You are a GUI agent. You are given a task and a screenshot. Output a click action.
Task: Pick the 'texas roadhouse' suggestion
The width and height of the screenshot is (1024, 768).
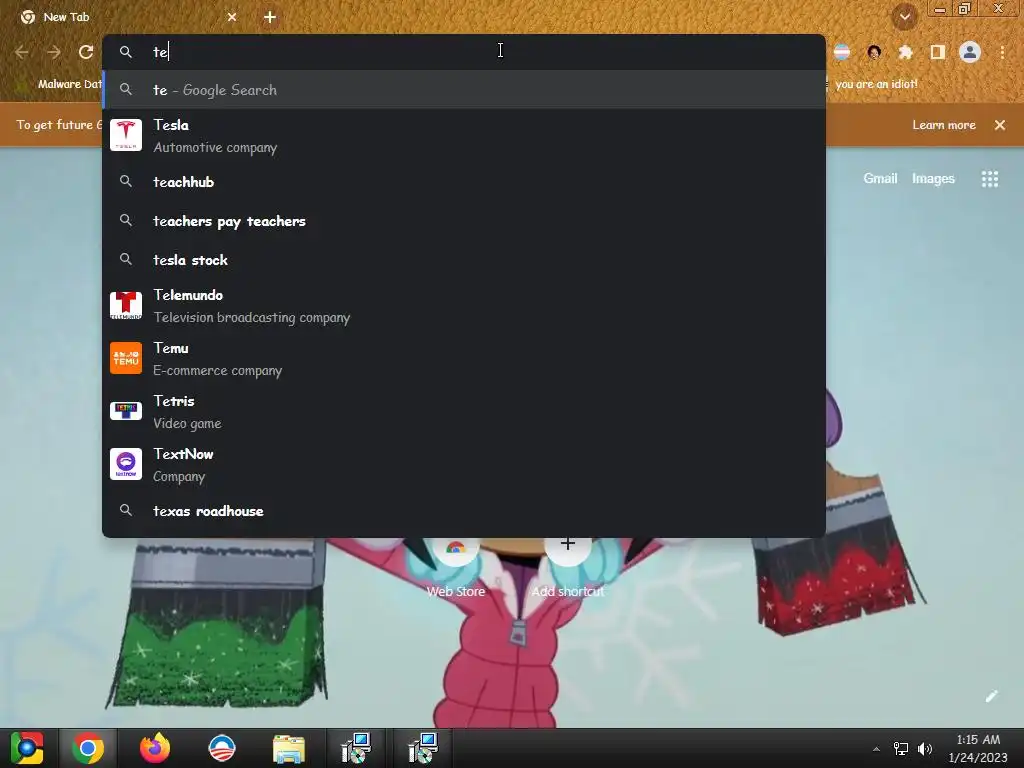tap(464, 511)
